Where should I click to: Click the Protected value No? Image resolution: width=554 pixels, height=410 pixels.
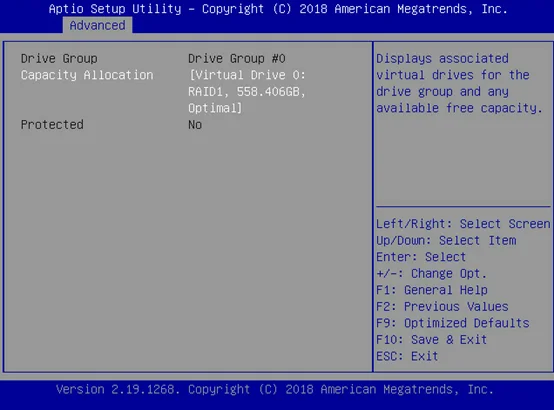(x=195, y=124)
